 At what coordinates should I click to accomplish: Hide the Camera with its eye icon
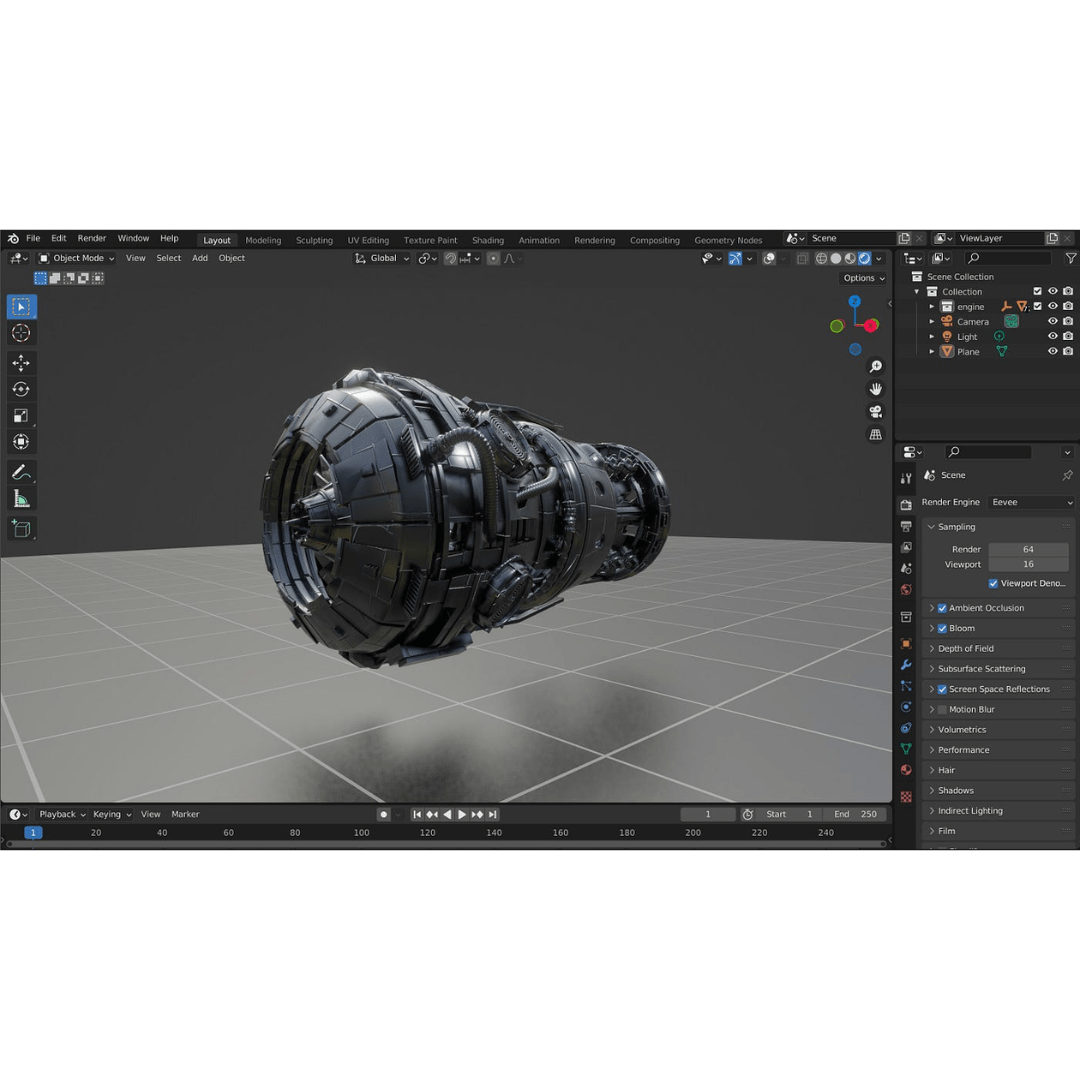coord(1052,322)
